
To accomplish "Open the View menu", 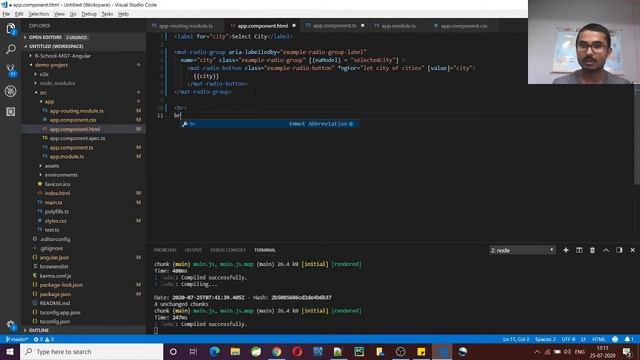I will [x=59, y=14].
